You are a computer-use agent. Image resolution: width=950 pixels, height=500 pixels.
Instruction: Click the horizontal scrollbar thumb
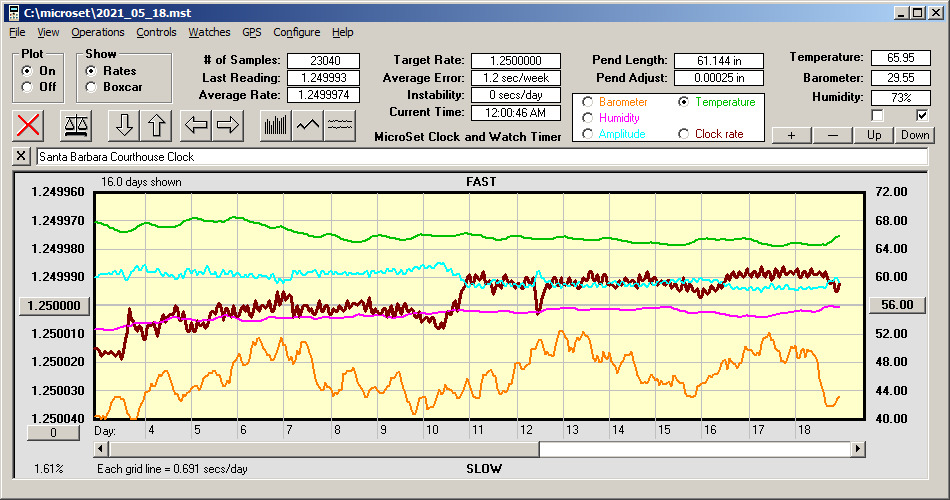tap(324, 449)
